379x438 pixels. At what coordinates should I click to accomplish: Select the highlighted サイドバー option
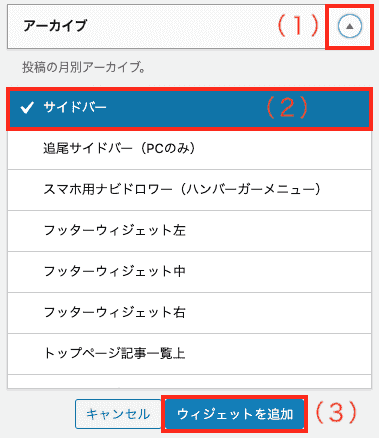coord(189,109)
